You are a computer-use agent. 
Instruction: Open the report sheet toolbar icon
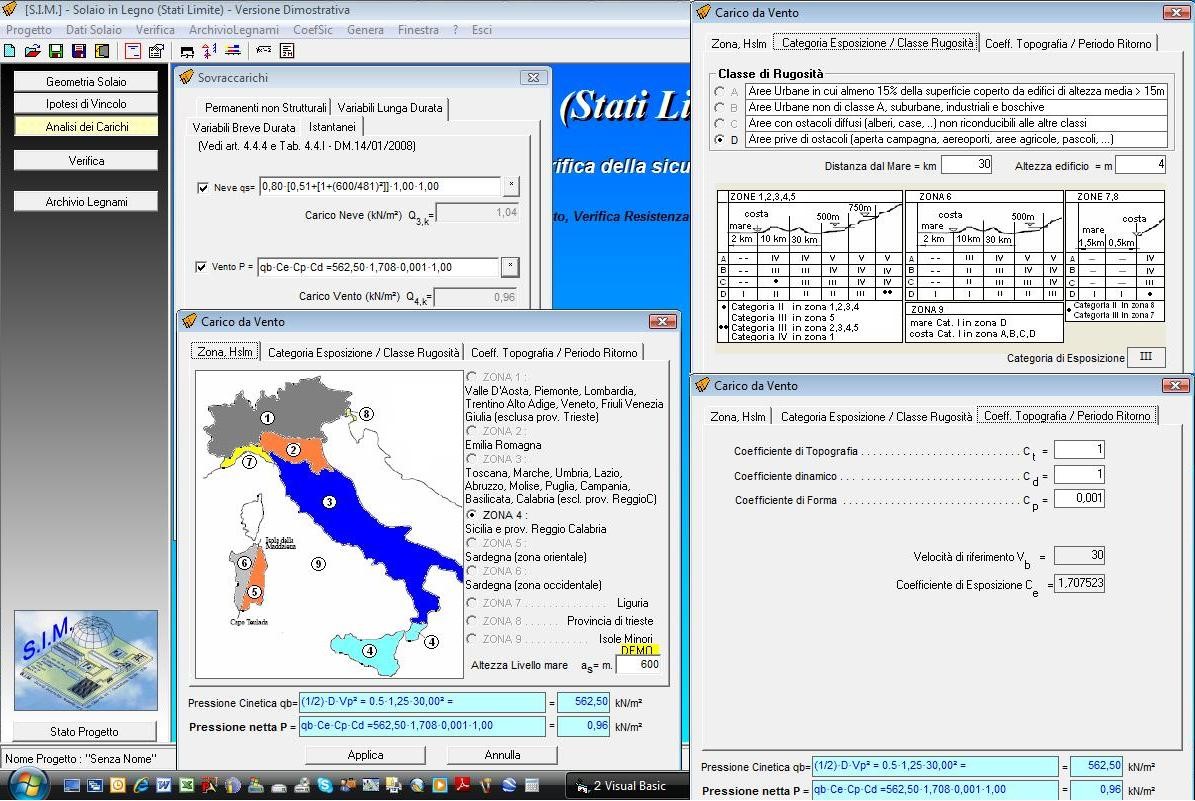coord(287,51)
